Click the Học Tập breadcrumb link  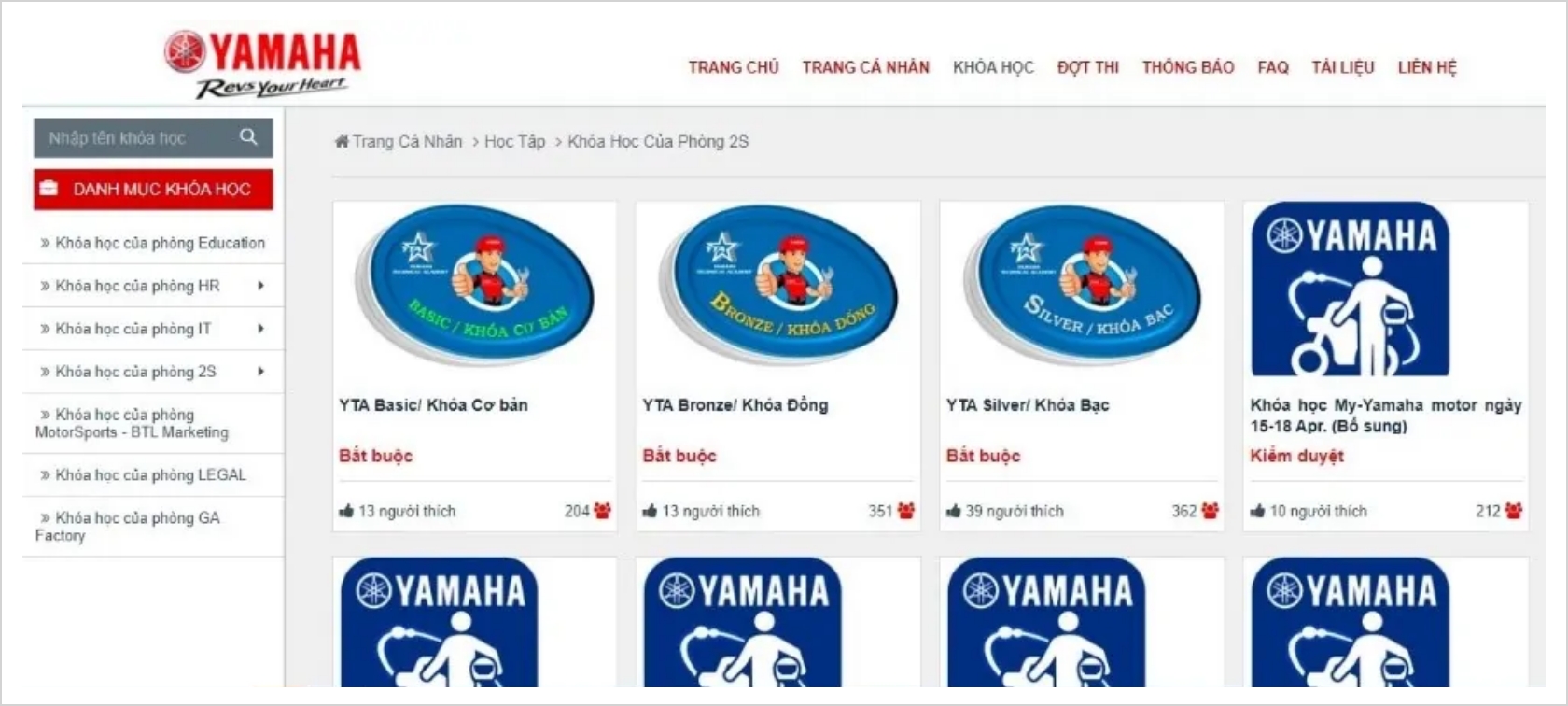514,142
